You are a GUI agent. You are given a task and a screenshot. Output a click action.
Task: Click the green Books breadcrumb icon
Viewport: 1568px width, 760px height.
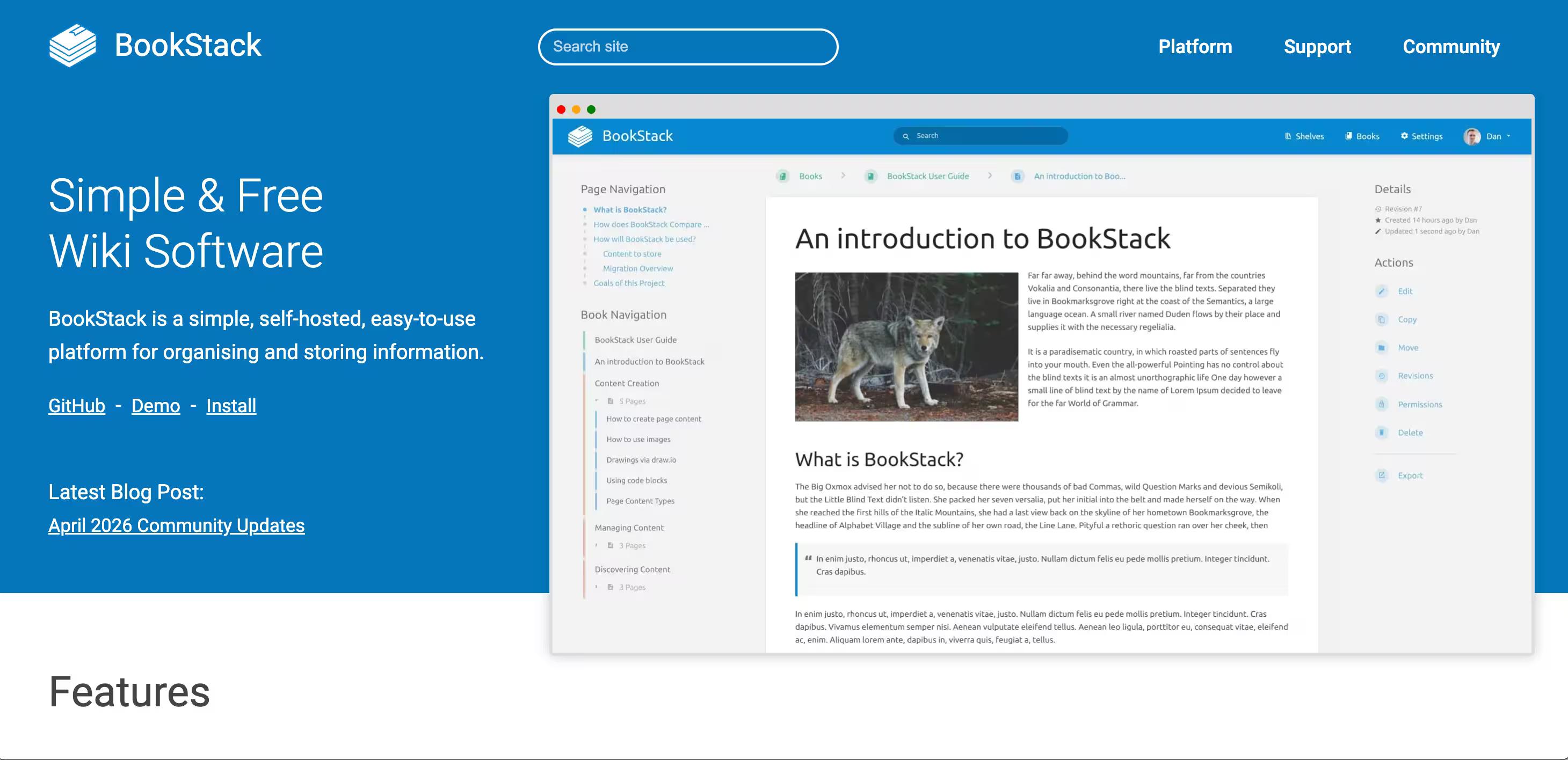point(783,177)
